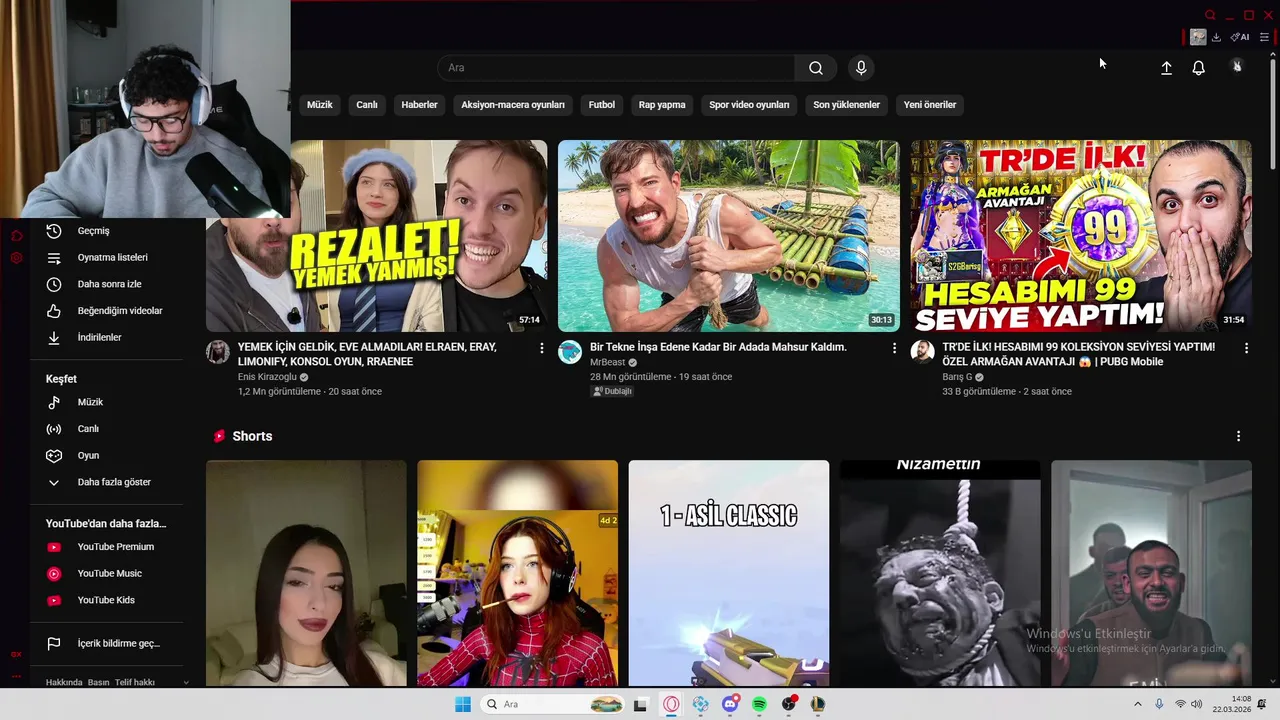Select the Müzik filter chip
Screen dimensions: 1280x720
(320, 105)
